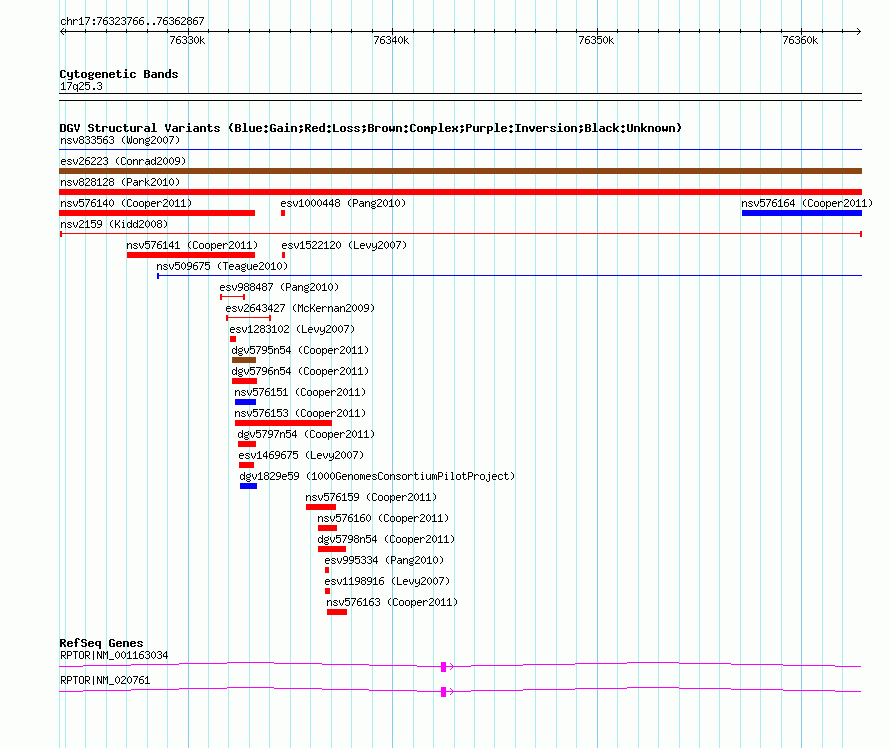Open the nsv576141 (Cooper2011) label
Screen dimensions: 890x748
click(192, 245)
